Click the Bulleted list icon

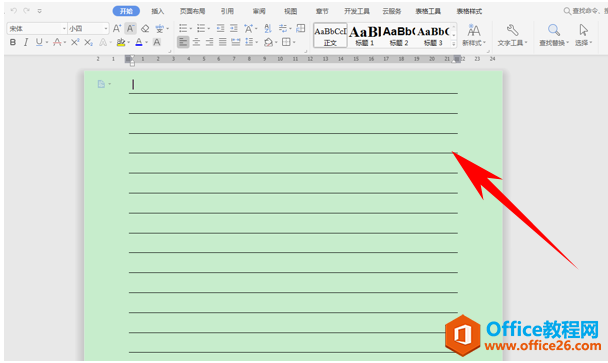[183, 28]
